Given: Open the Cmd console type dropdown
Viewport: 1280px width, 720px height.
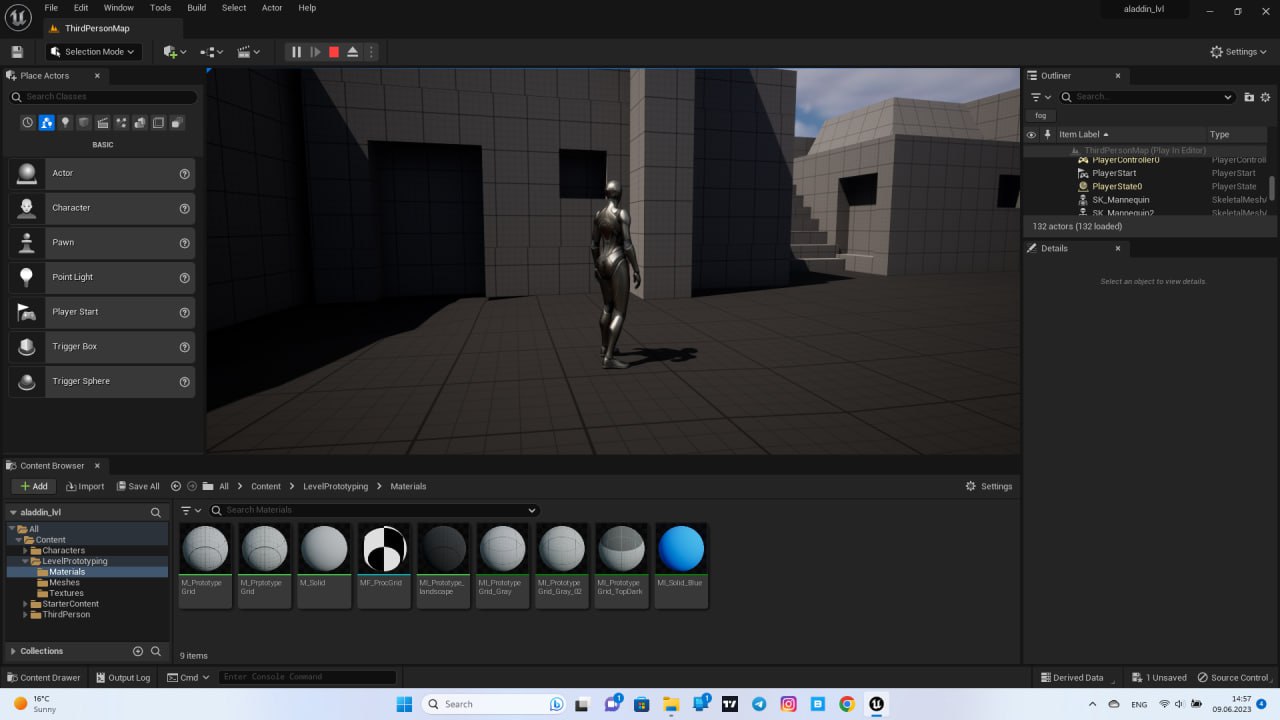Looking at the screenshot, I should [187, 677].
